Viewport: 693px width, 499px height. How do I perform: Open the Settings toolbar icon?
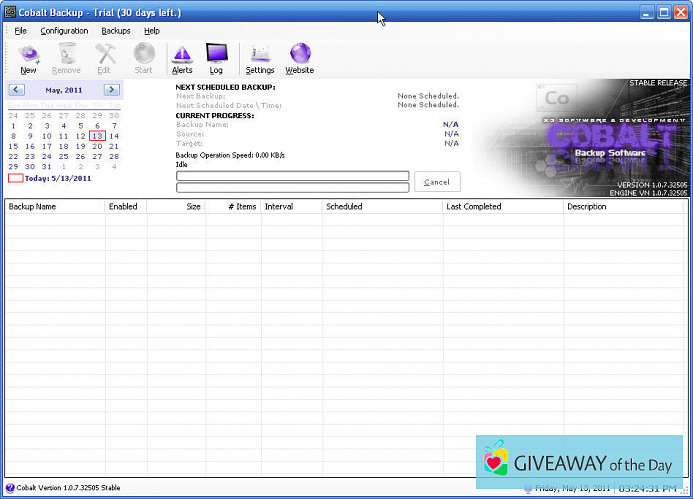click(260, 58)
